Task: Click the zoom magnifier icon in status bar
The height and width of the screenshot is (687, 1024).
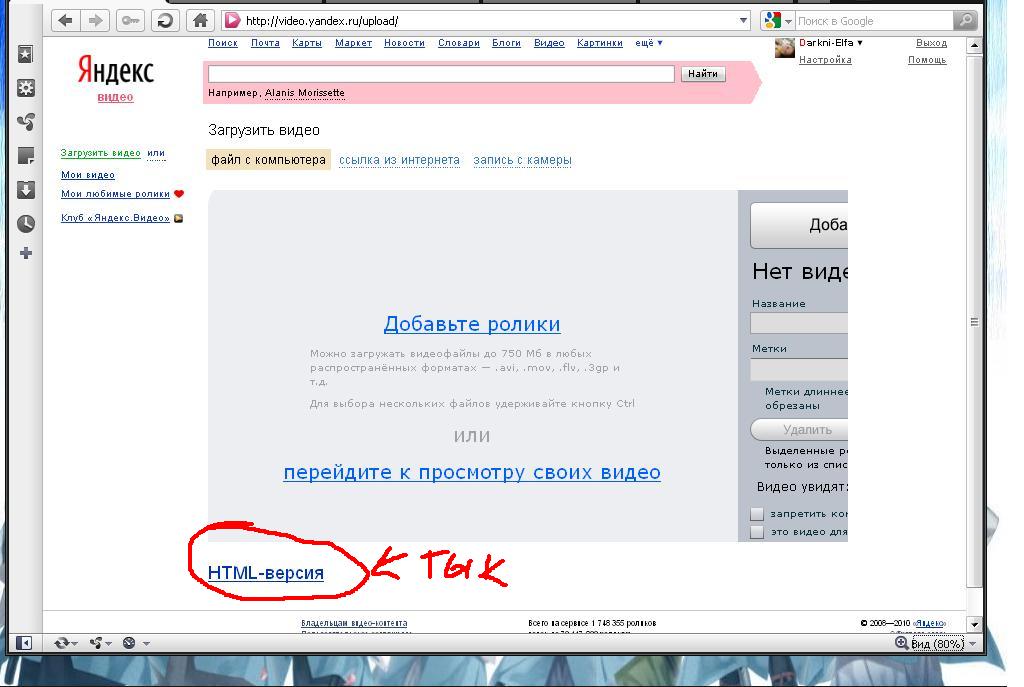Action: coord(901,643)
